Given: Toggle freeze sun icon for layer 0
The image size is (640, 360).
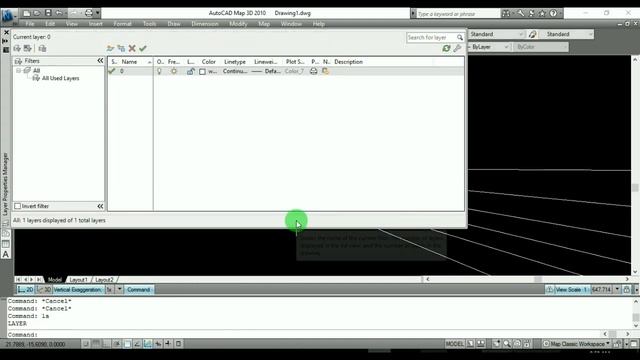Looking at the screenshot, I should (174, 71).
